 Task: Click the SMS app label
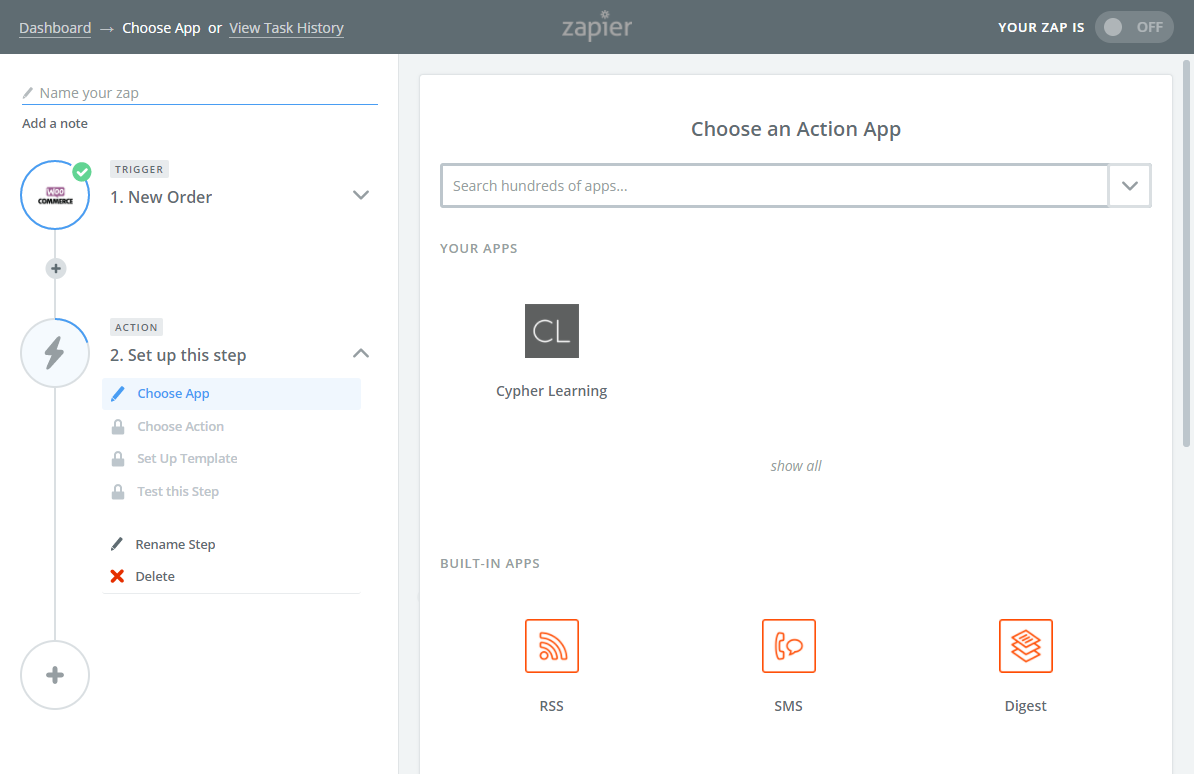coord(788,706)
